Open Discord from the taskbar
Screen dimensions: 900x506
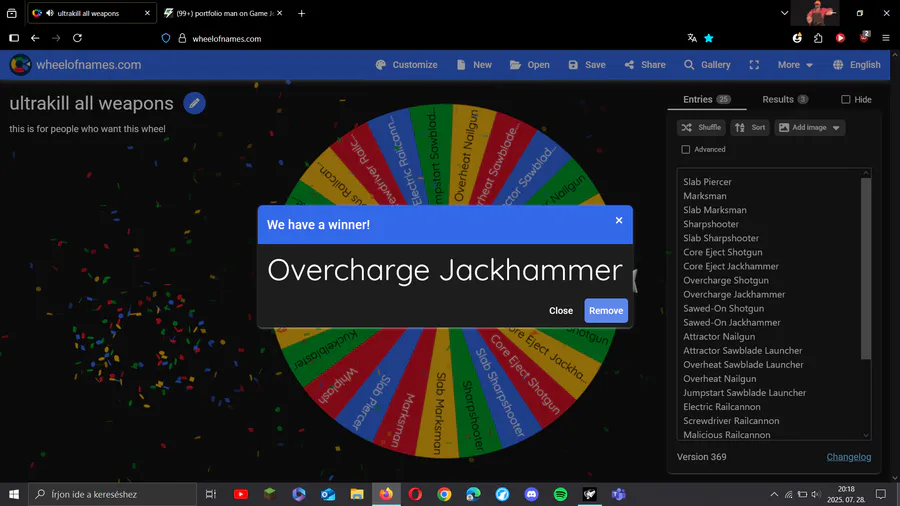532,494
